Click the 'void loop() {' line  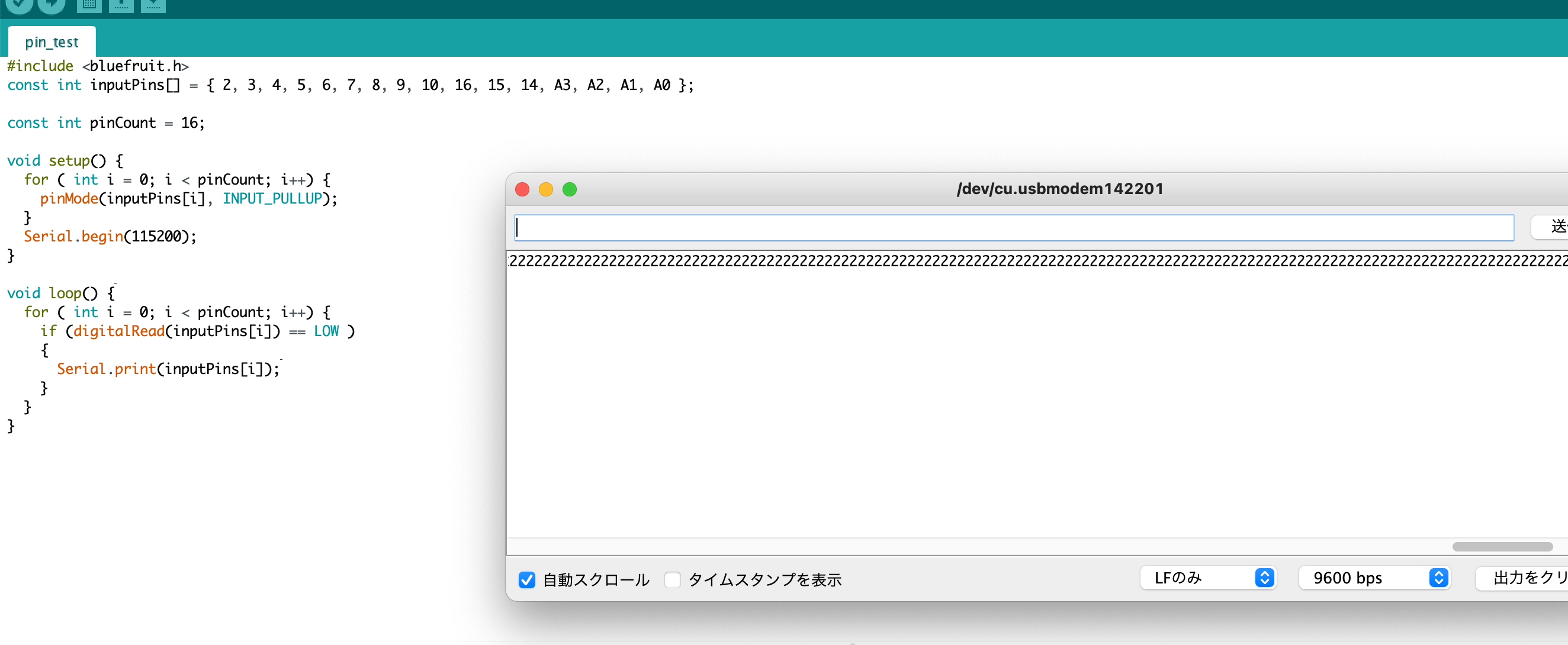(x=61, y=293)
